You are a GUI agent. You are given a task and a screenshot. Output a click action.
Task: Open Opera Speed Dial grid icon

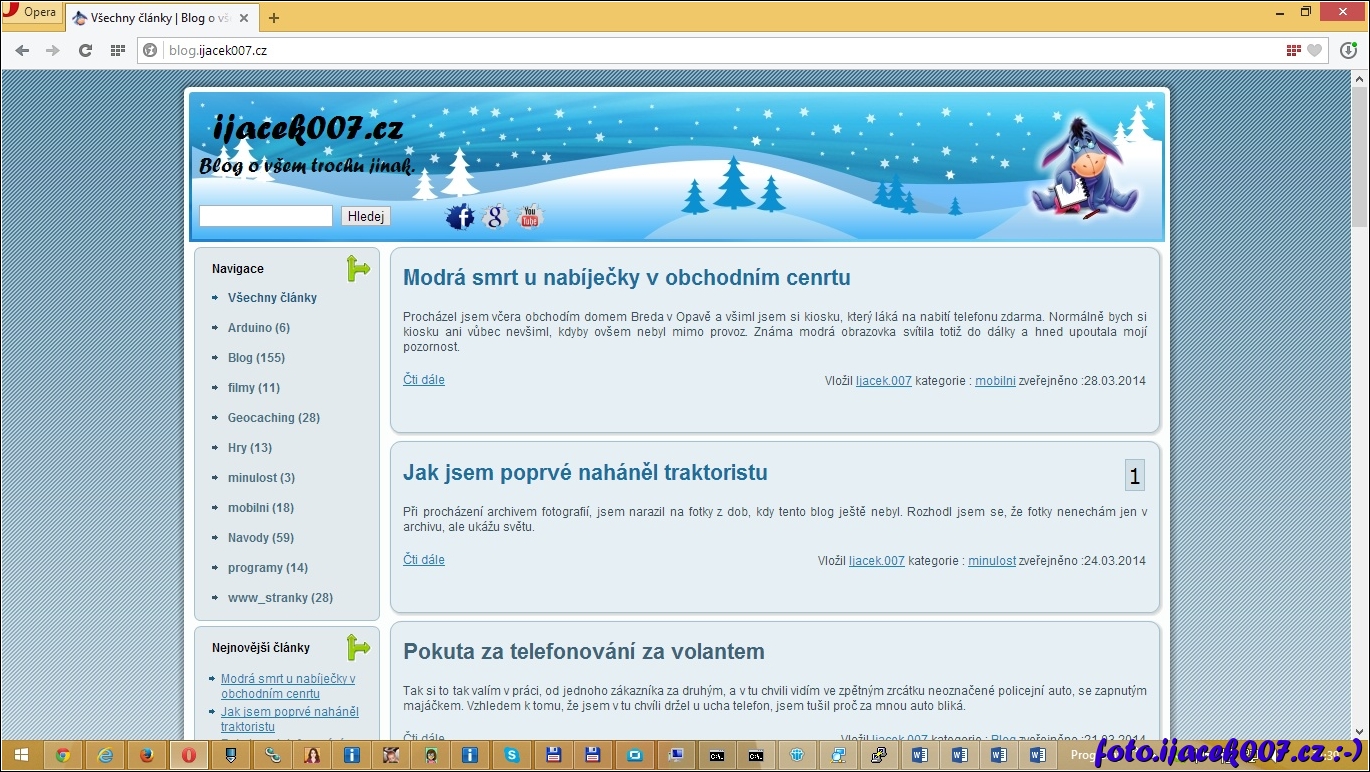tap(118, 50)
